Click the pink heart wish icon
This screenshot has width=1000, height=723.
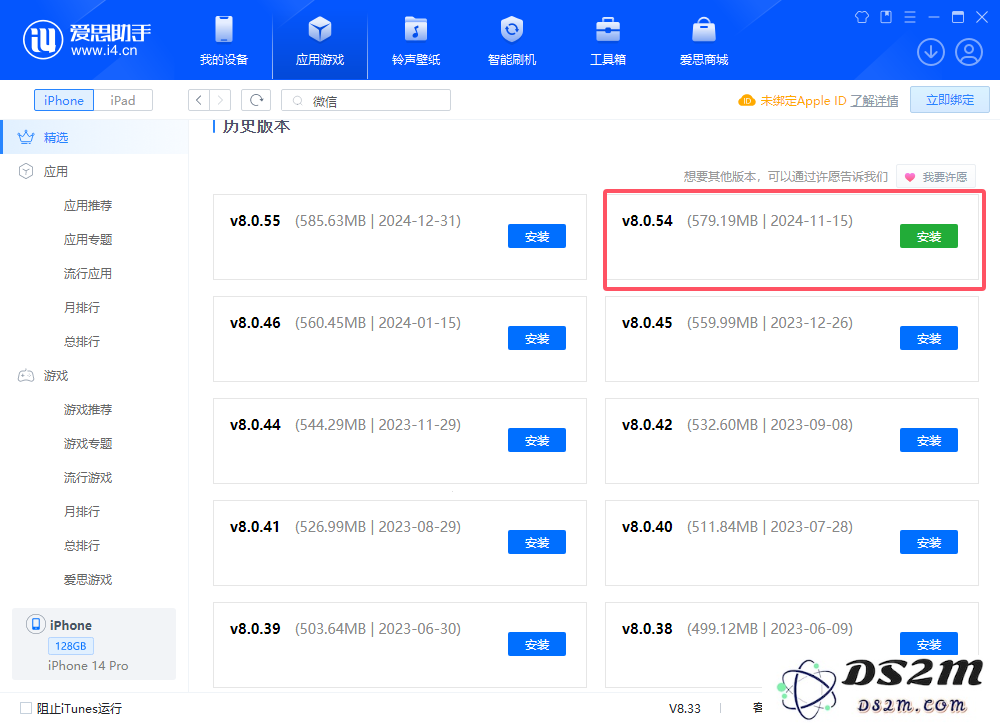(x=910, y=177)
